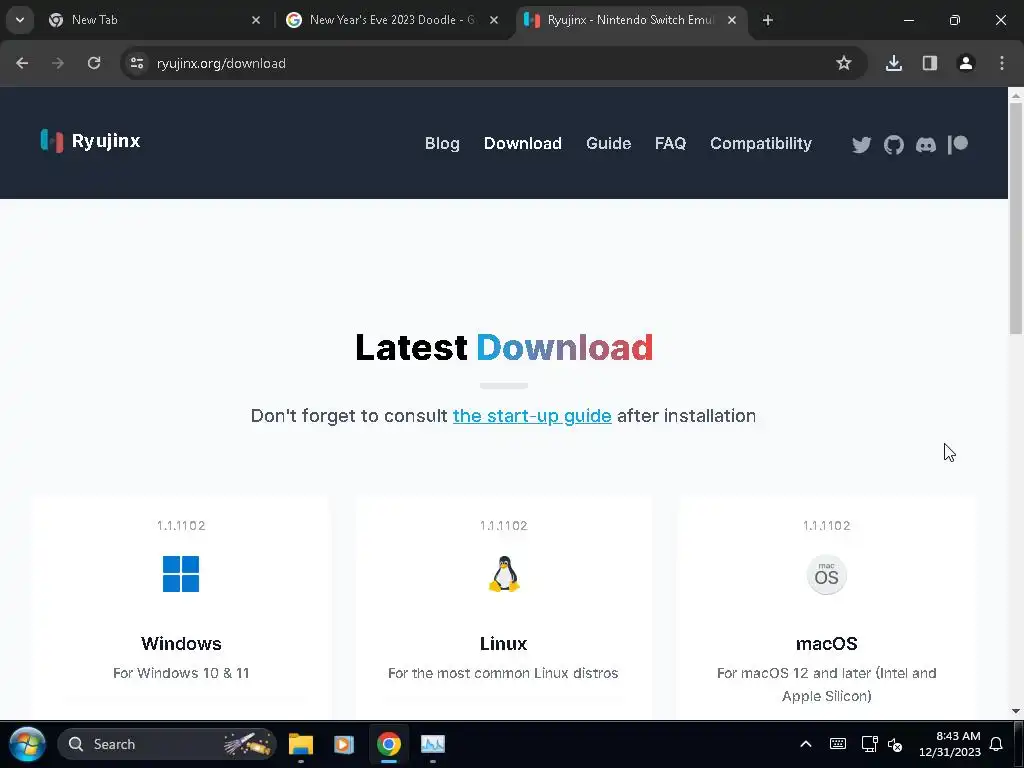
Task: Click the muted volume tray icon
Action: pos(895,744)
